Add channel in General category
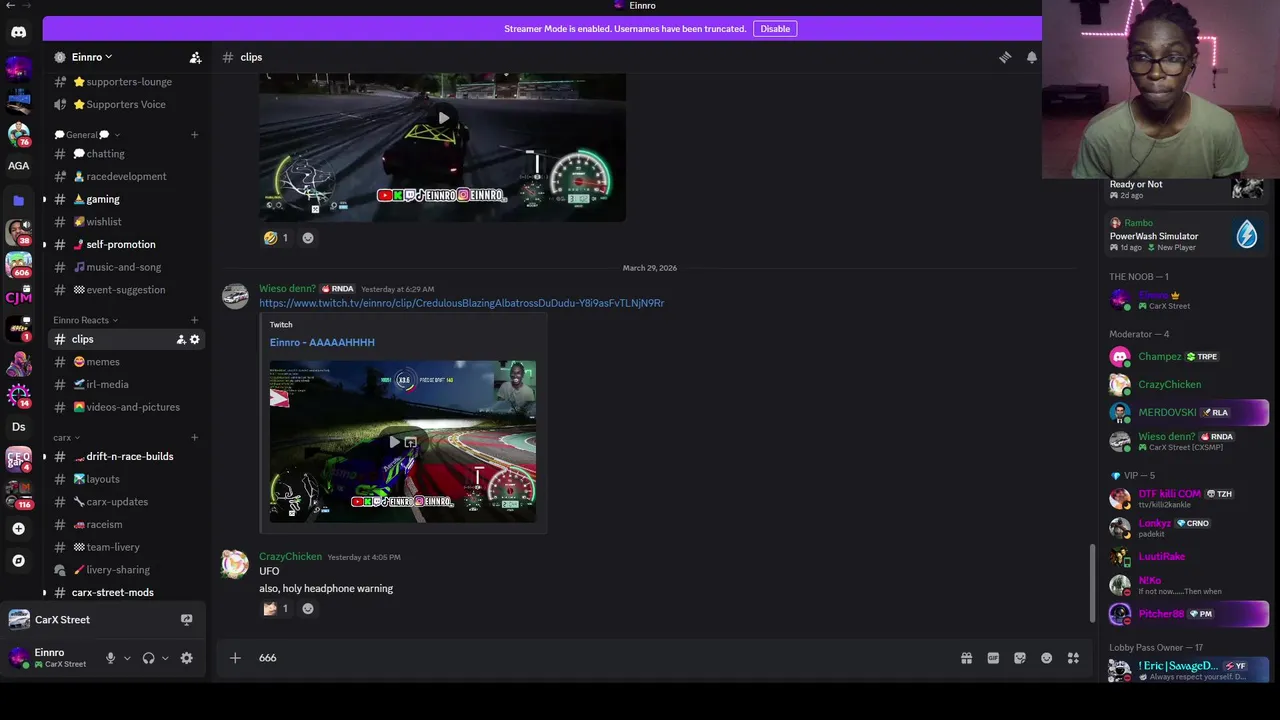Screen dimensions: 1280x720 point(195,134)
